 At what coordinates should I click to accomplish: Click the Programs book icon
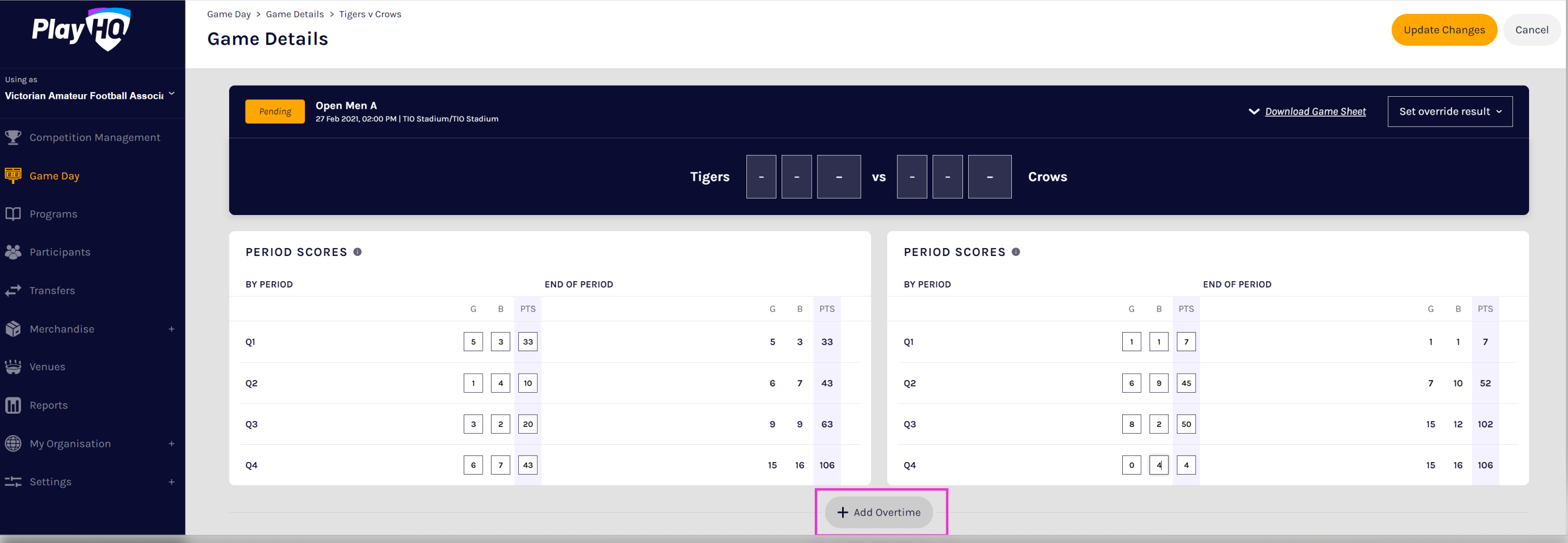click(x=13, y=213)
